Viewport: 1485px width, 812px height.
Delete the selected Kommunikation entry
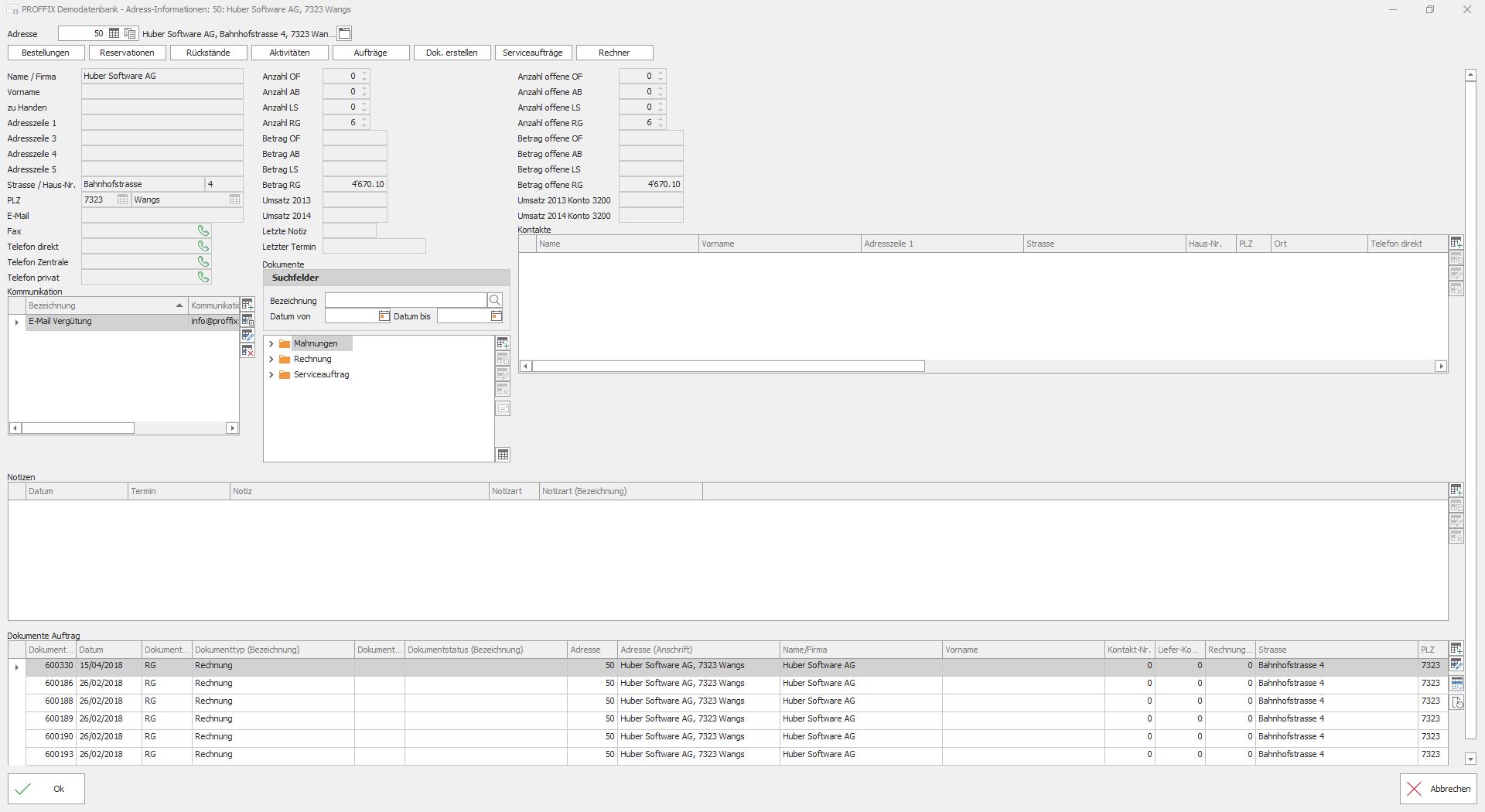247,351
